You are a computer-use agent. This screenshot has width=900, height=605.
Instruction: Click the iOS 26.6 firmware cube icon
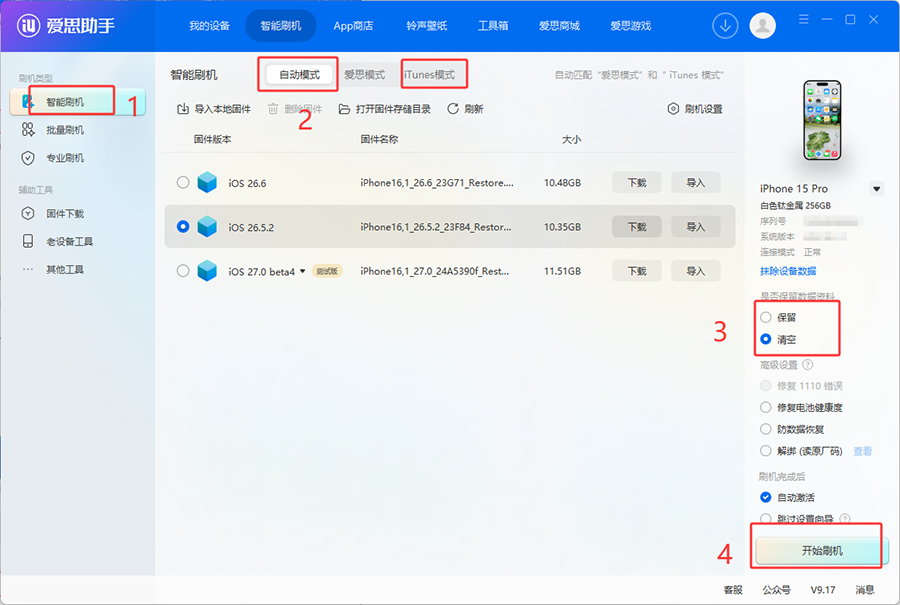pos(207,183)
